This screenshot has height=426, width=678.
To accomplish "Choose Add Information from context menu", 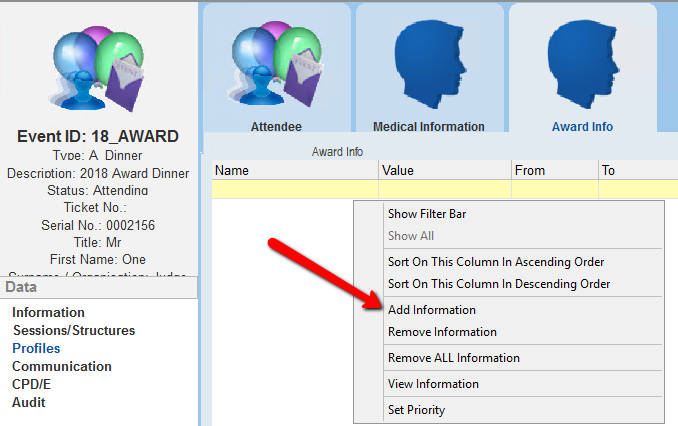I will (431, 310).
